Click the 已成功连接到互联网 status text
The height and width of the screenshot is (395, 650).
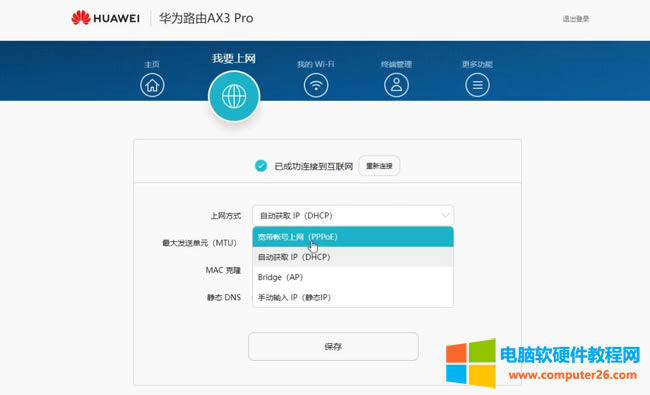pyautogui.click(x=313, y=166)
